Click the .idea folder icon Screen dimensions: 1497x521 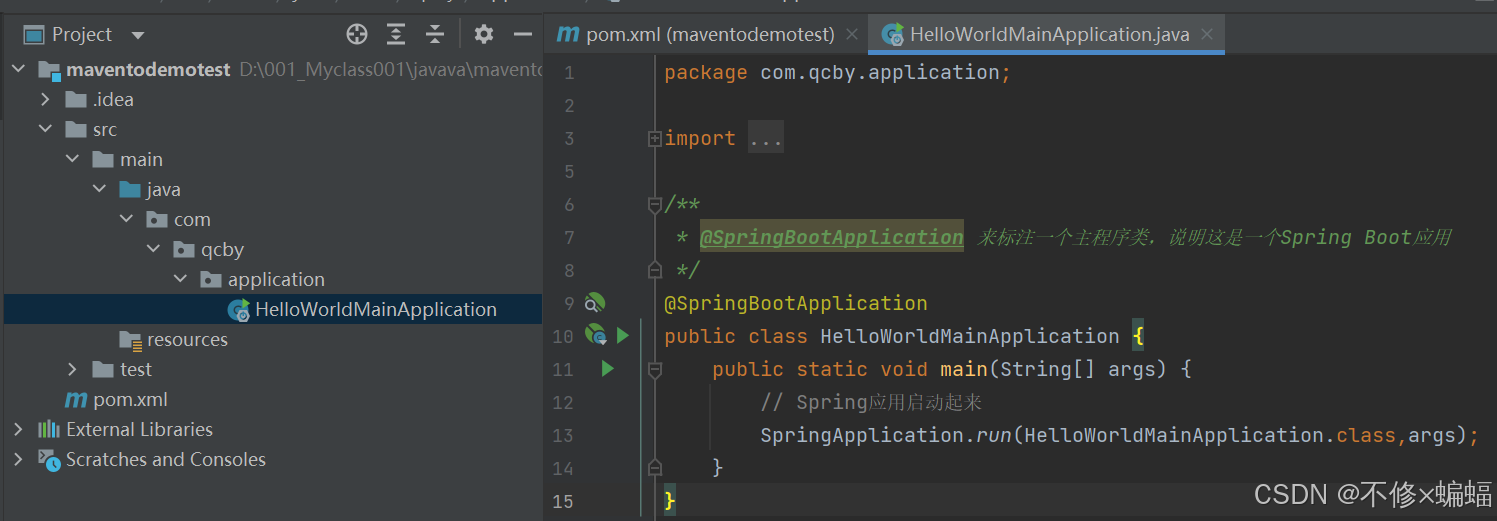click(x=76, y=100)
